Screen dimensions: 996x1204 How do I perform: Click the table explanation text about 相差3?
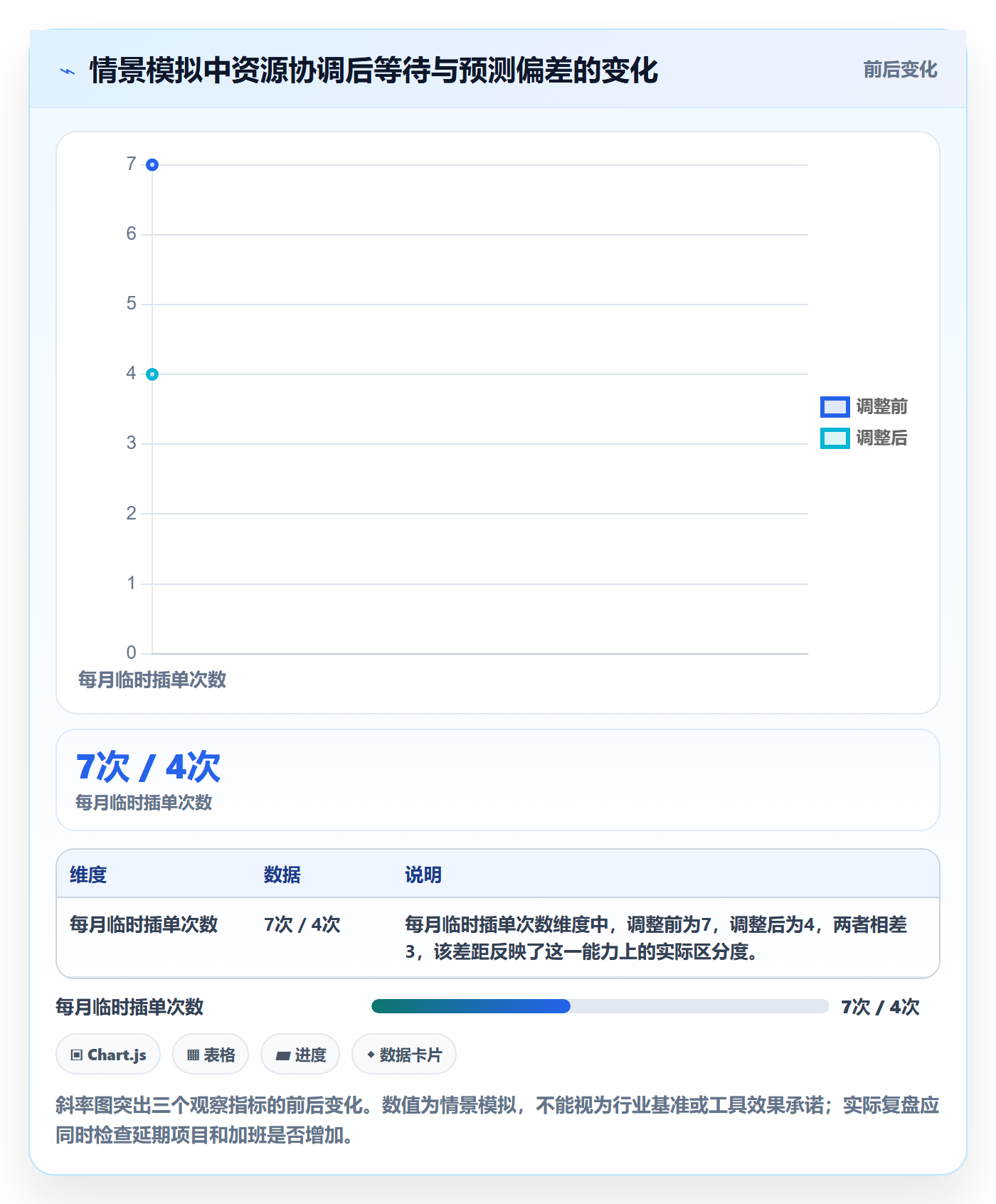(x=656, y=938)
